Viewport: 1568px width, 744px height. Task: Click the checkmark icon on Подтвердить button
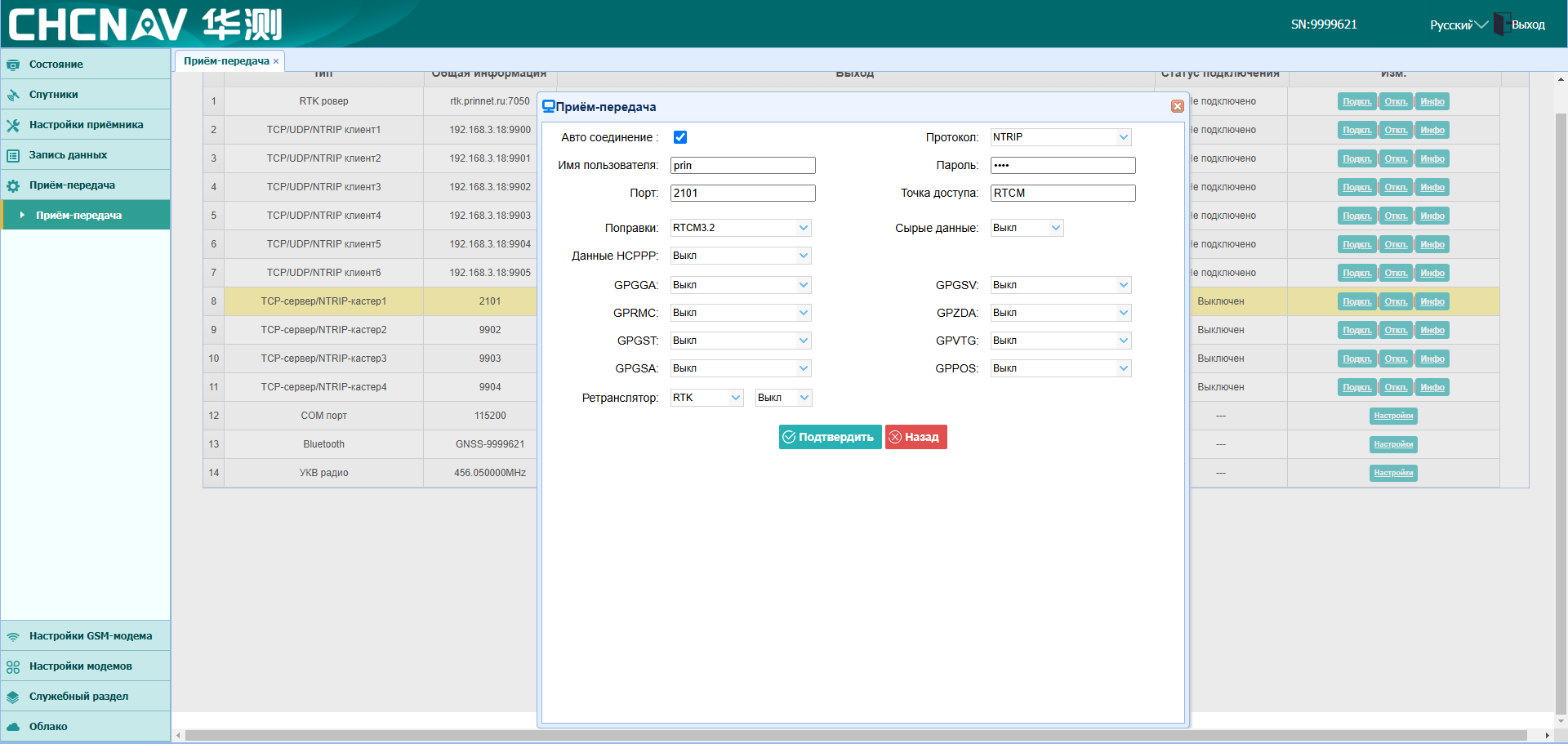point(789,437)
